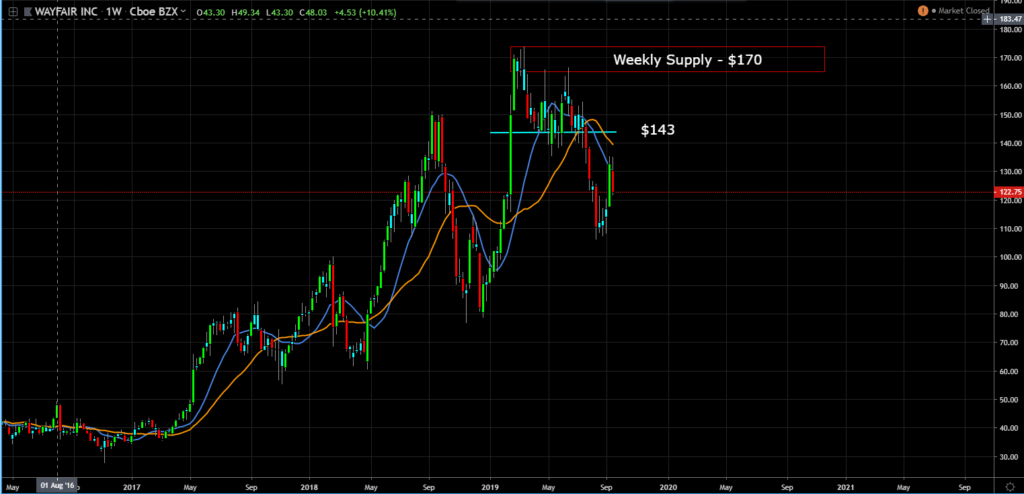Click the 2019 label on time axis
Image resolution: width=1024 pixels, height=494 pixels.
tap(490, 487)
